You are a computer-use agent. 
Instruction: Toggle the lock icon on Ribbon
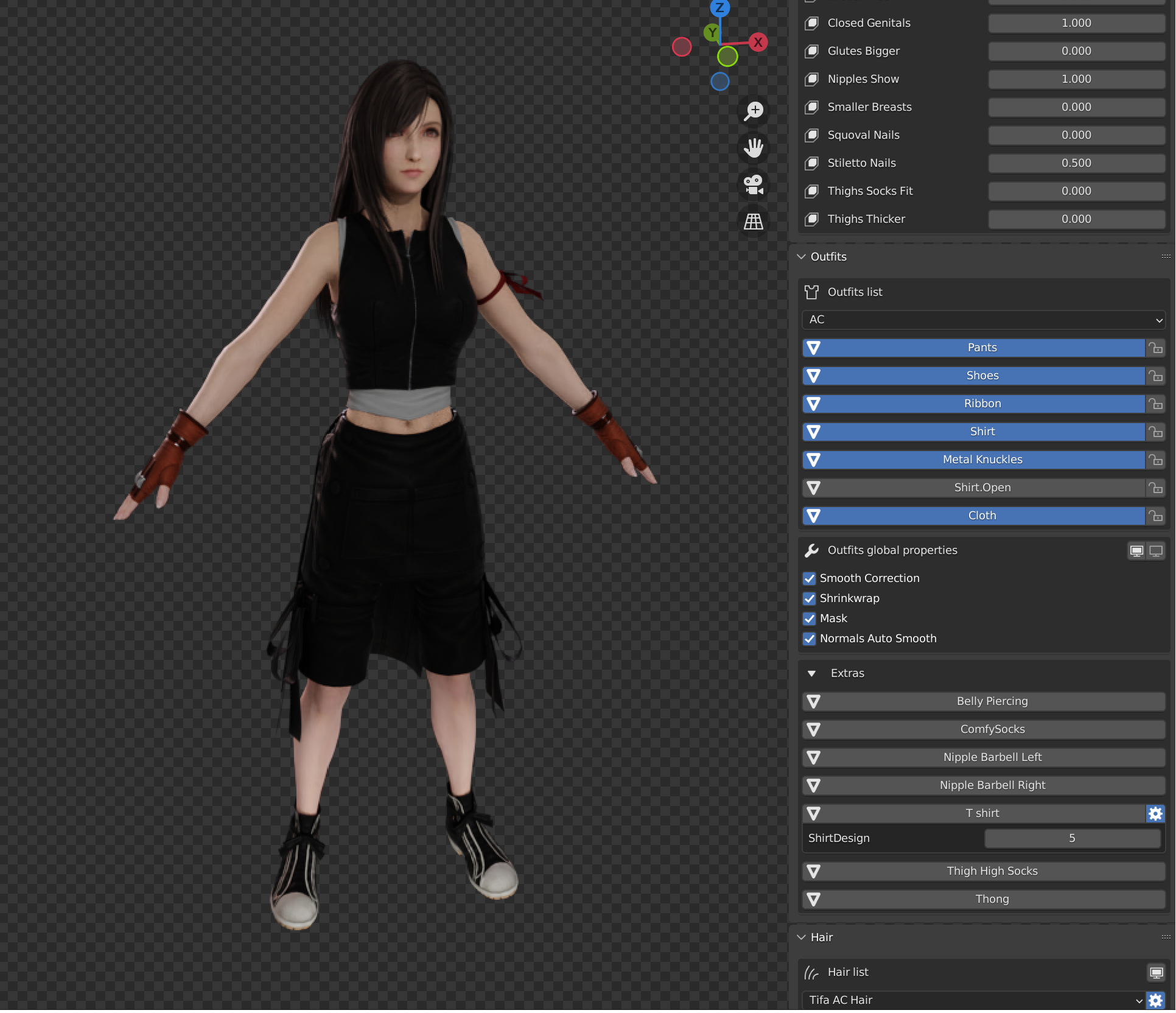(1155, 404)
